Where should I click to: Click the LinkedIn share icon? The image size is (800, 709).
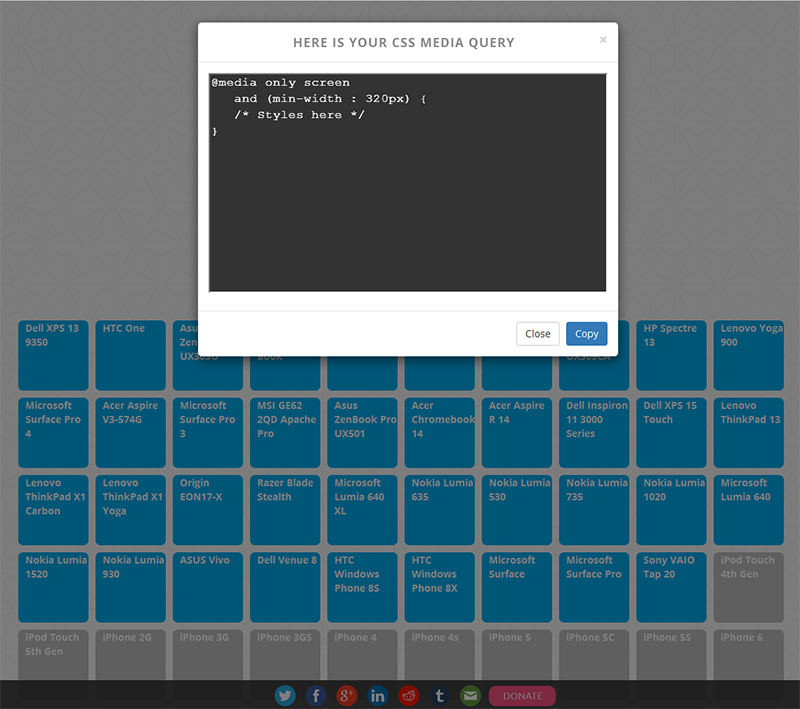click(378, 696)
